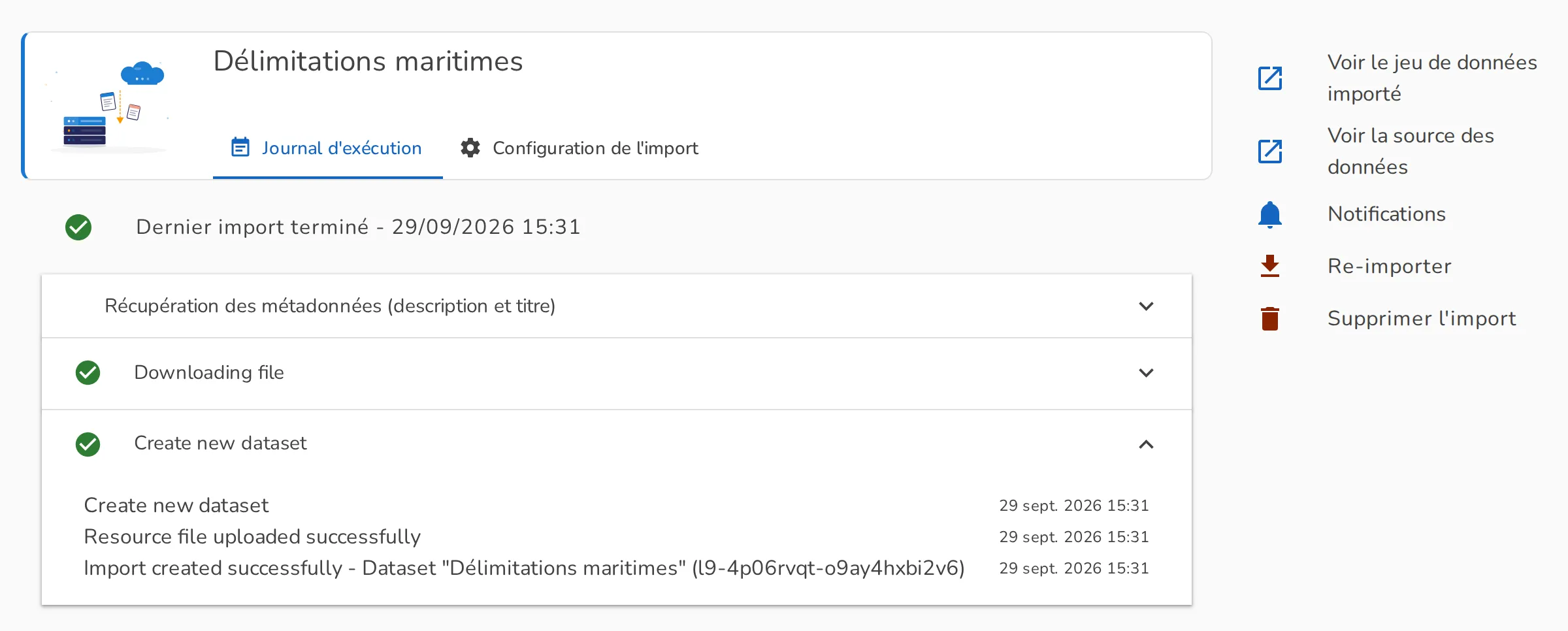The height and width of the screenshot is (631, 1568).
Task: Click the Notifications bell icon
Action: coord(1269,214)
